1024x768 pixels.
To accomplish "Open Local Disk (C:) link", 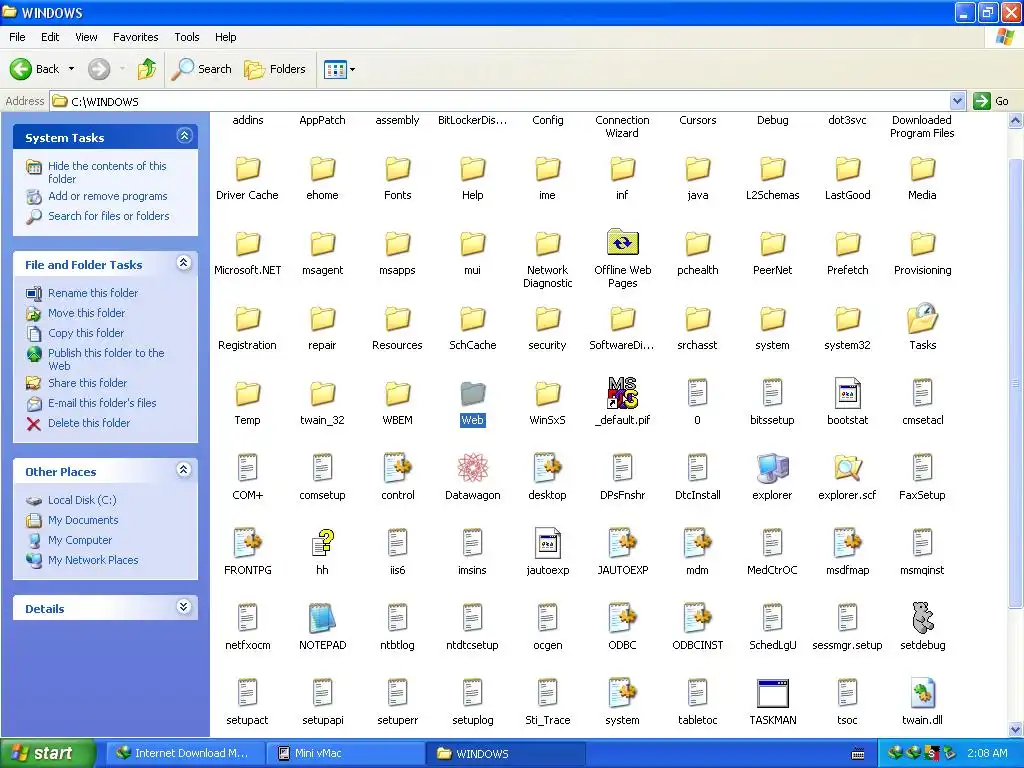I will (82, 500).
